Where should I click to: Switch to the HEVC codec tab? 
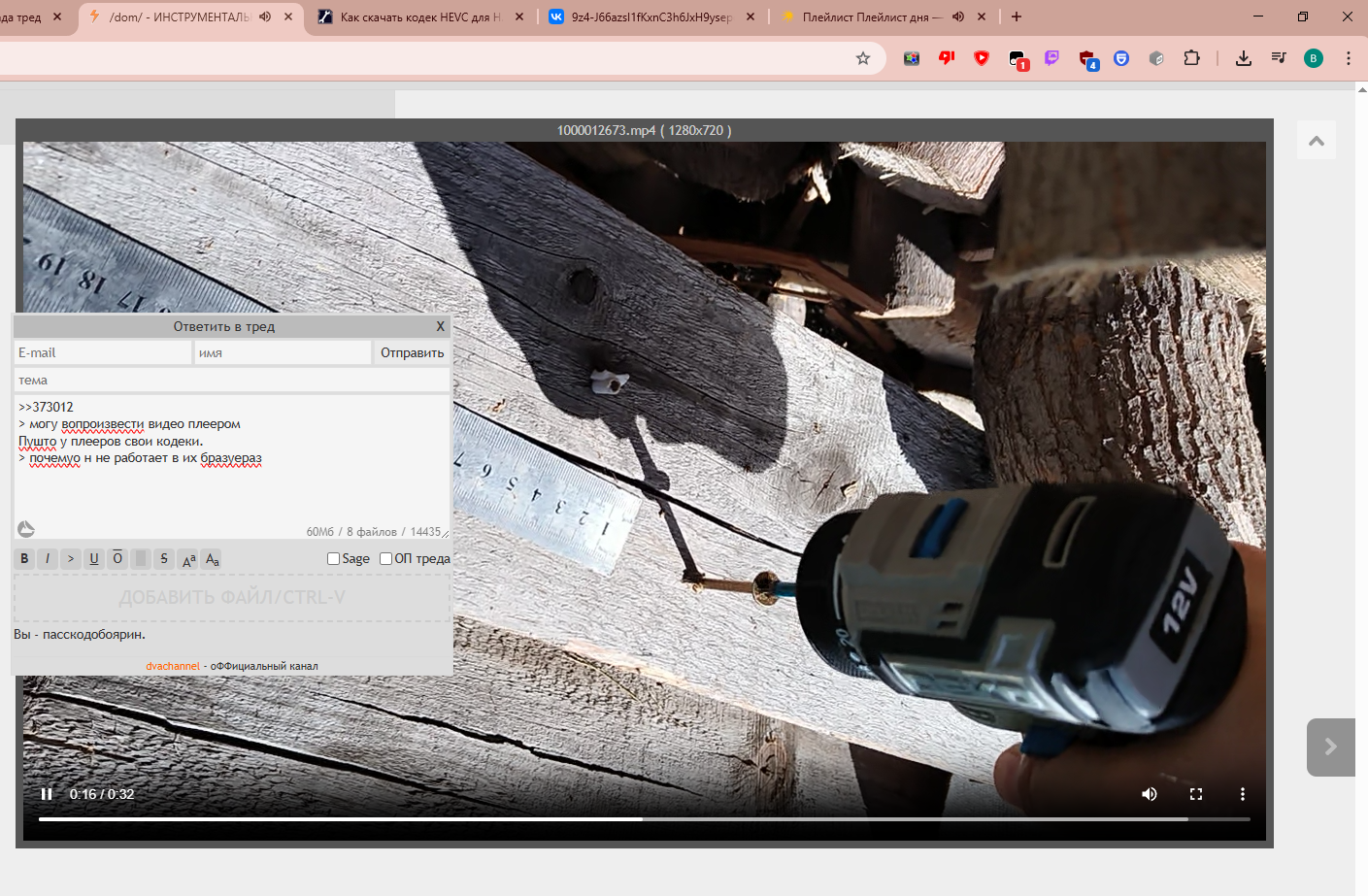[419, 17]
